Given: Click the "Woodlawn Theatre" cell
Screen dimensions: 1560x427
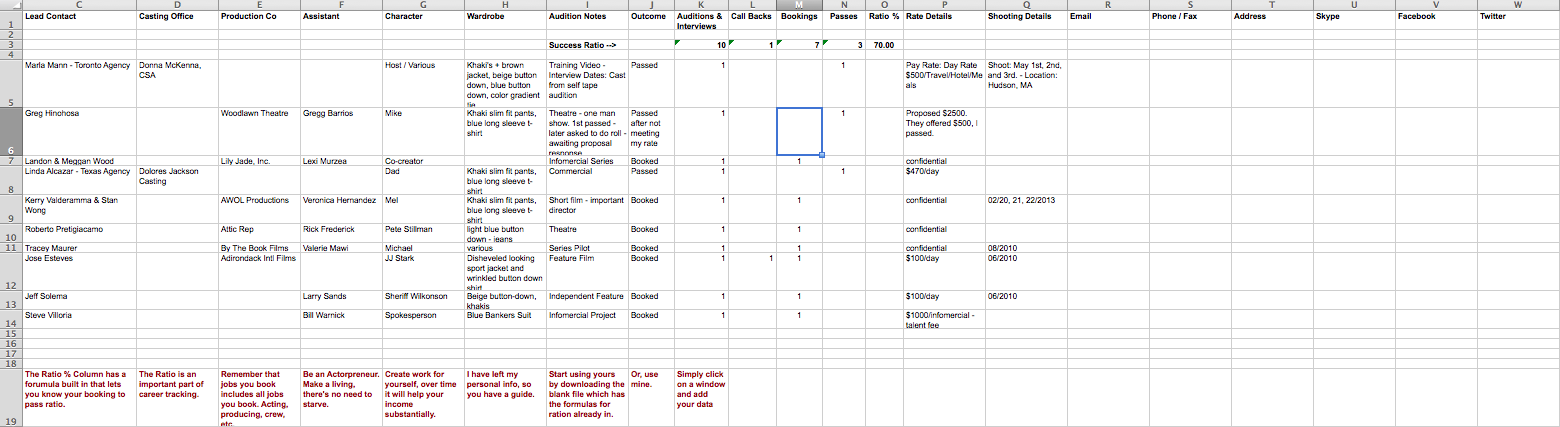Looking at the screenshot, I should 259,131.
